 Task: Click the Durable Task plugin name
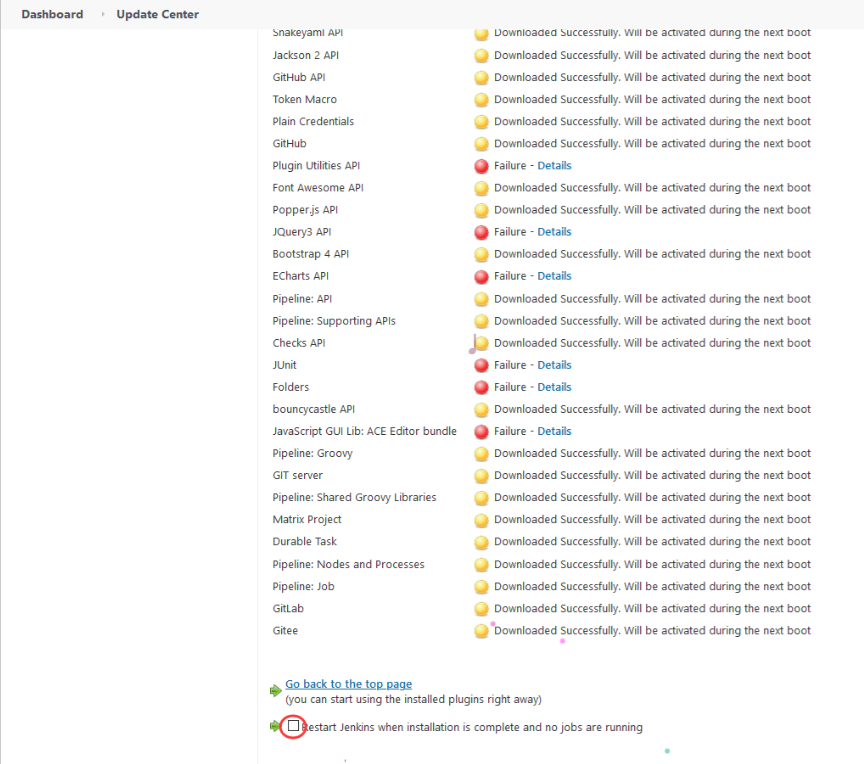(x=304, y=541)
